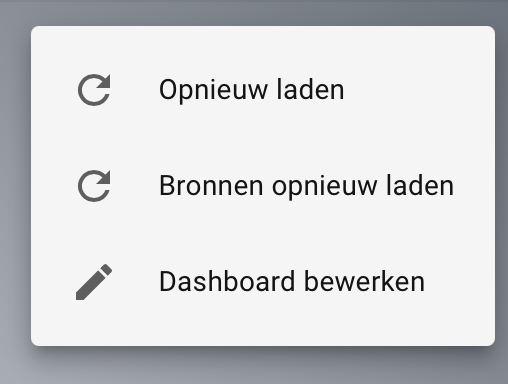508x384 pixels.
Task: Choose Bronnen opnieuw laden from the menu
Action: [x=263, y=186]
